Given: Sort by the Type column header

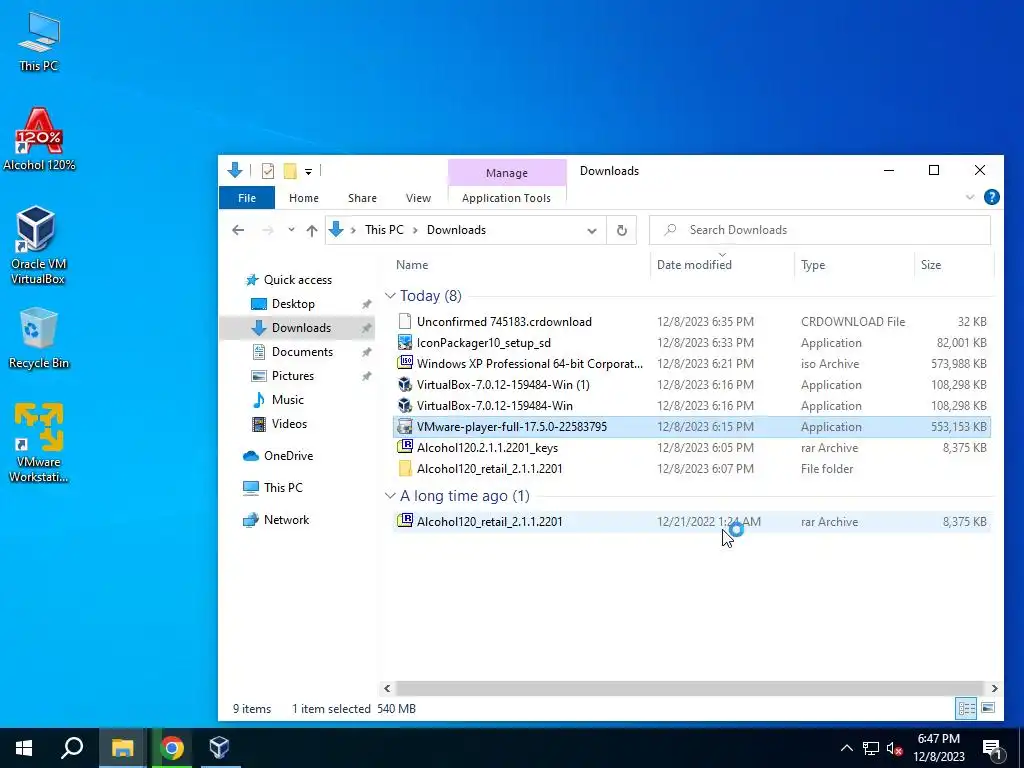Looking at the screenshot, I should (854, 264).
